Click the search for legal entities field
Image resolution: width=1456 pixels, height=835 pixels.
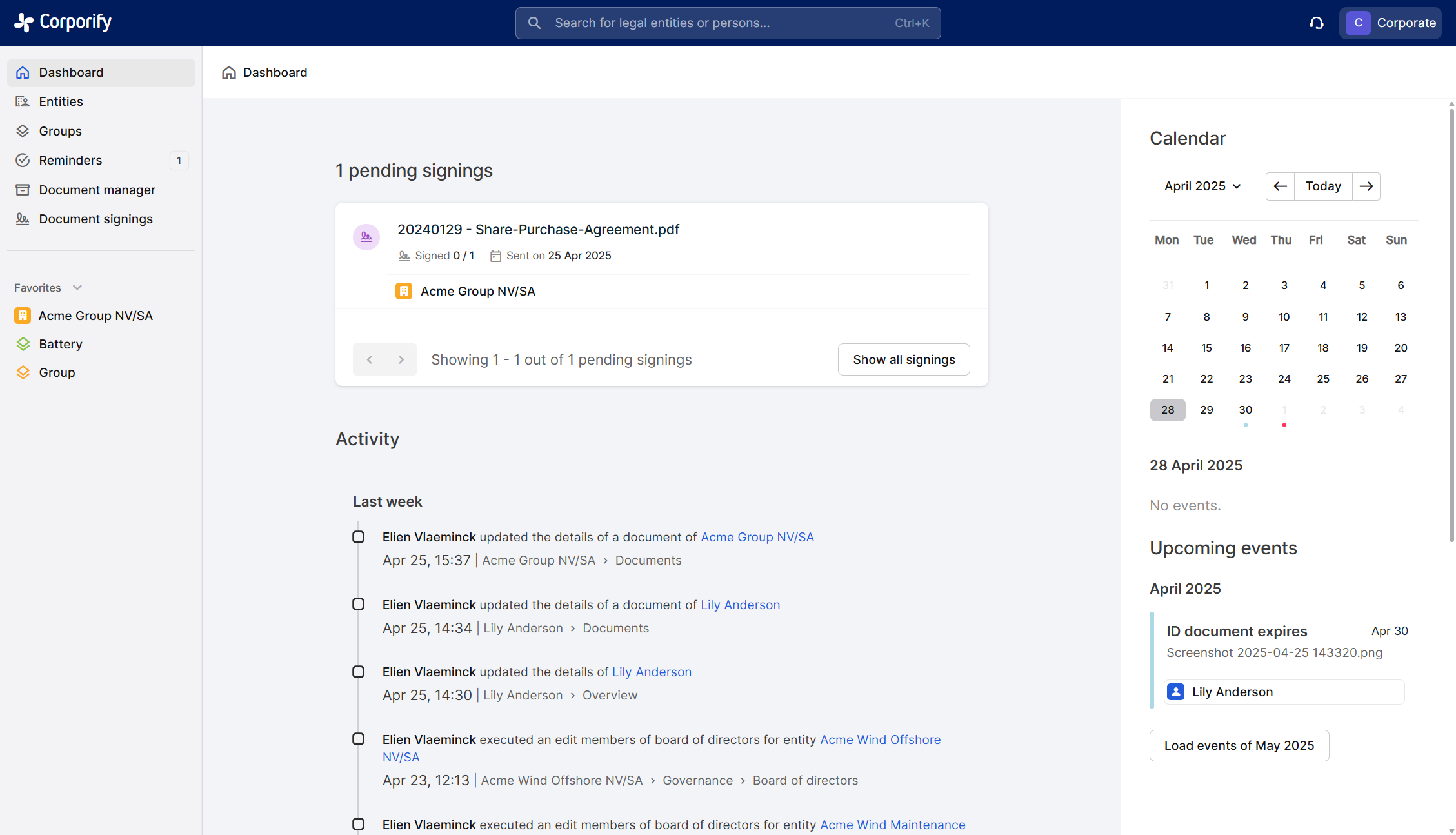[727, 23]
